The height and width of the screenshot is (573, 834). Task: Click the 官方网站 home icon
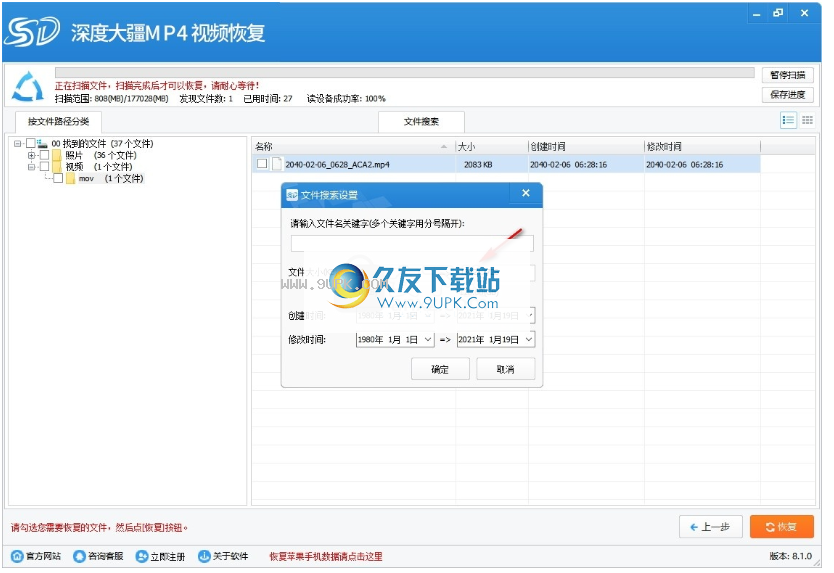[18, 556]
